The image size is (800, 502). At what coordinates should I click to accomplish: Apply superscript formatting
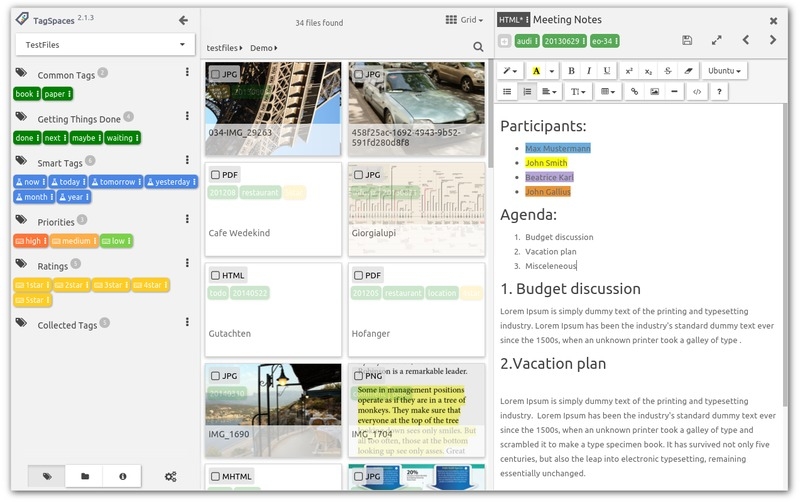(x=629, y=71)
